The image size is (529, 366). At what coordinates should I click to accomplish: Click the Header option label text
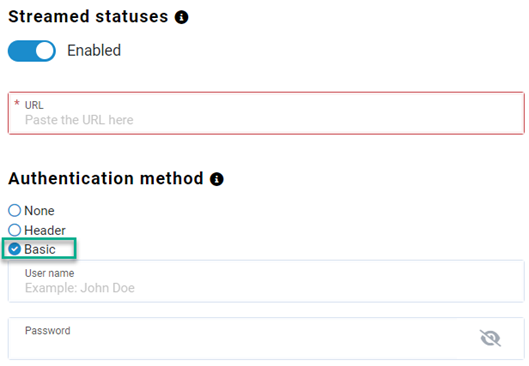point(45,230)
